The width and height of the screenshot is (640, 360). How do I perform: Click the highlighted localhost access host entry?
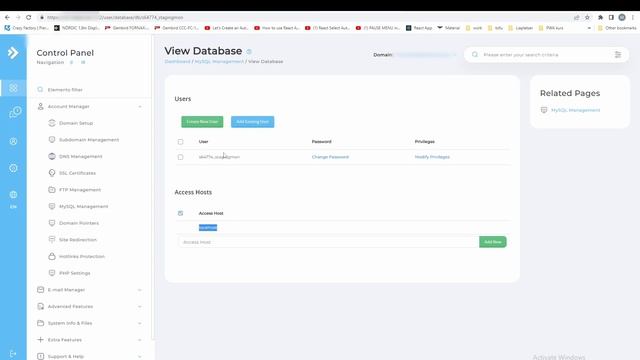pos(208,227)
